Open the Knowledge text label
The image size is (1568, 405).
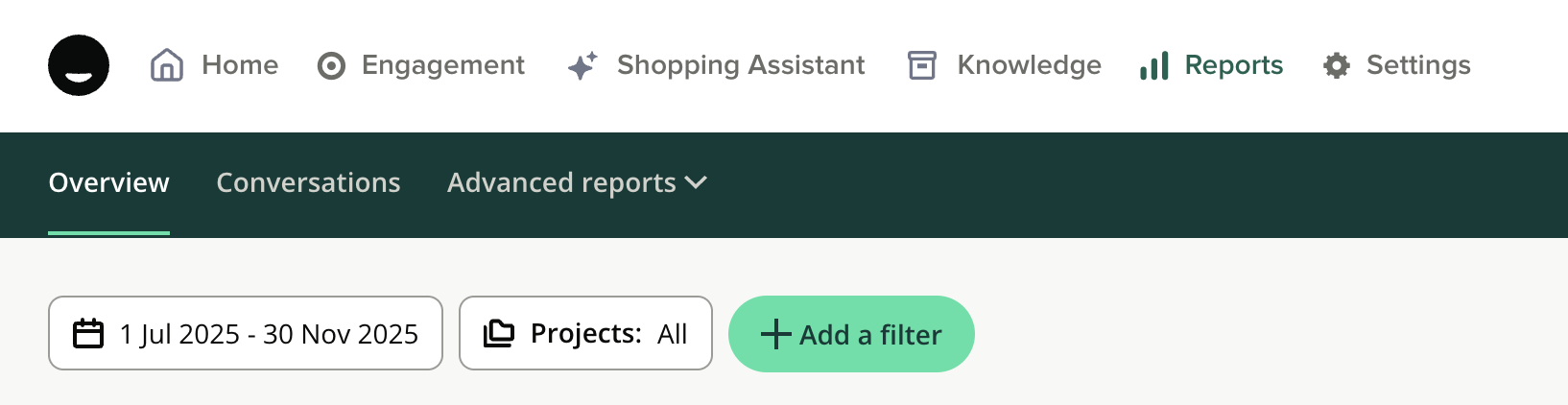tap(1029, 65)
